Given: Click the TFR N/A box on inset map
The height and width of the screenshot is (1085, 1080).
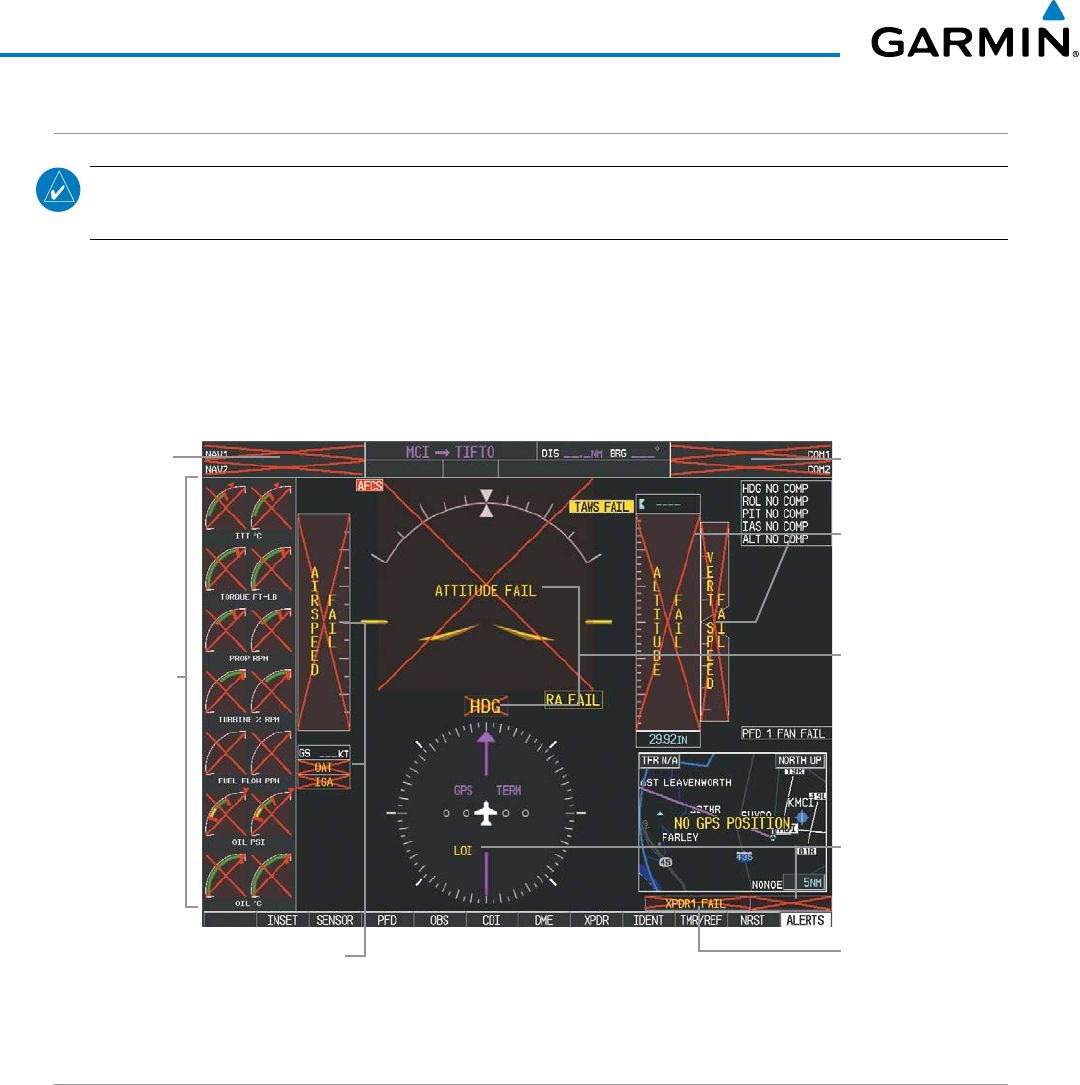Looking at the screenshot, I should [x=659, y=760].
